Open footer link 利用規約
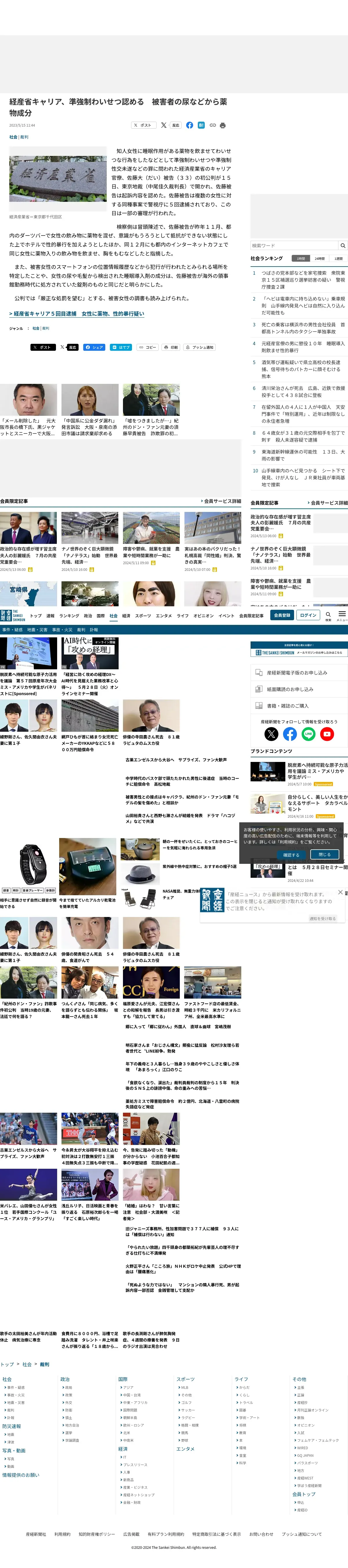348x1568 pixels. [x=62, y=1534]
